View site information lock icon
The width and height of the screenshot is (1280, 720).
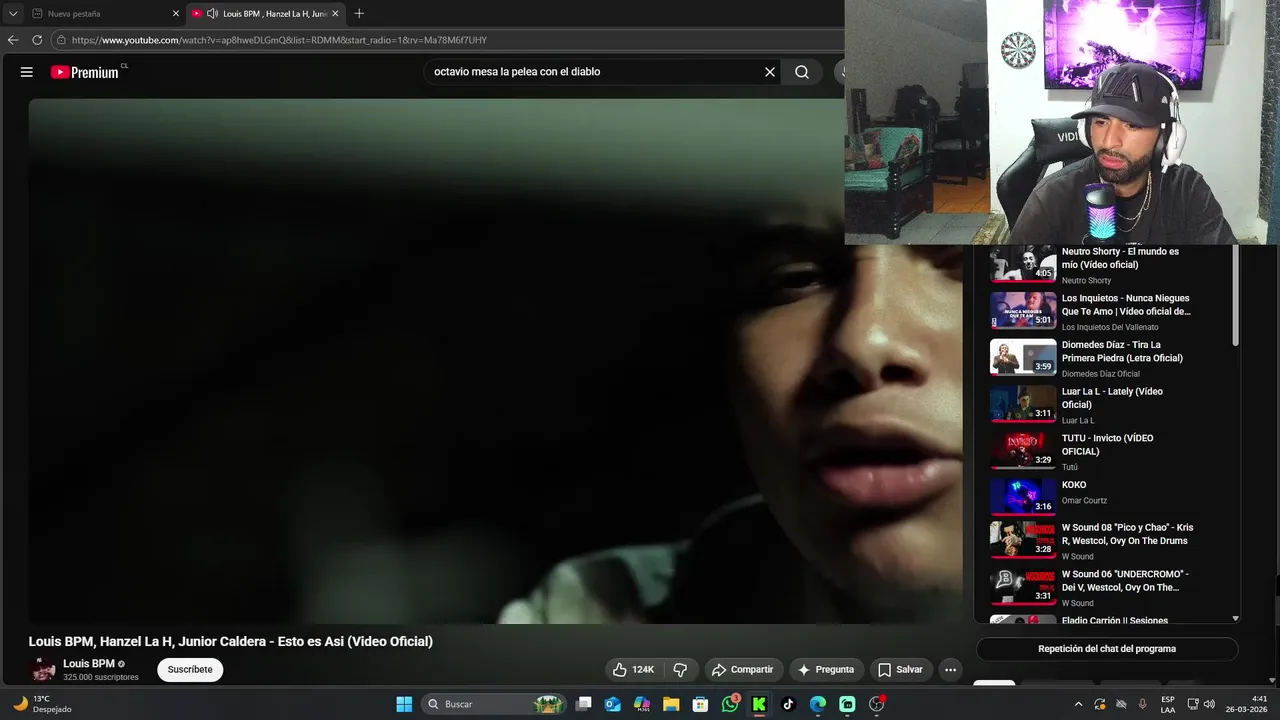[x=61, y=40]
